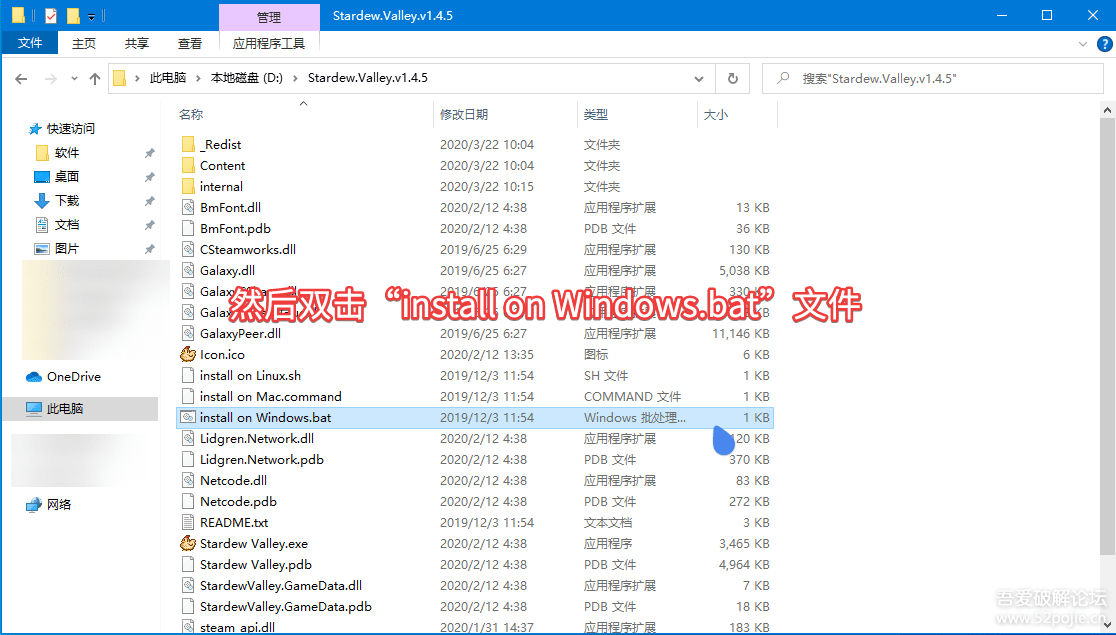Select 网络 in the navigation pane
This screenshot has width=1116, height=635.
(59, 505)
